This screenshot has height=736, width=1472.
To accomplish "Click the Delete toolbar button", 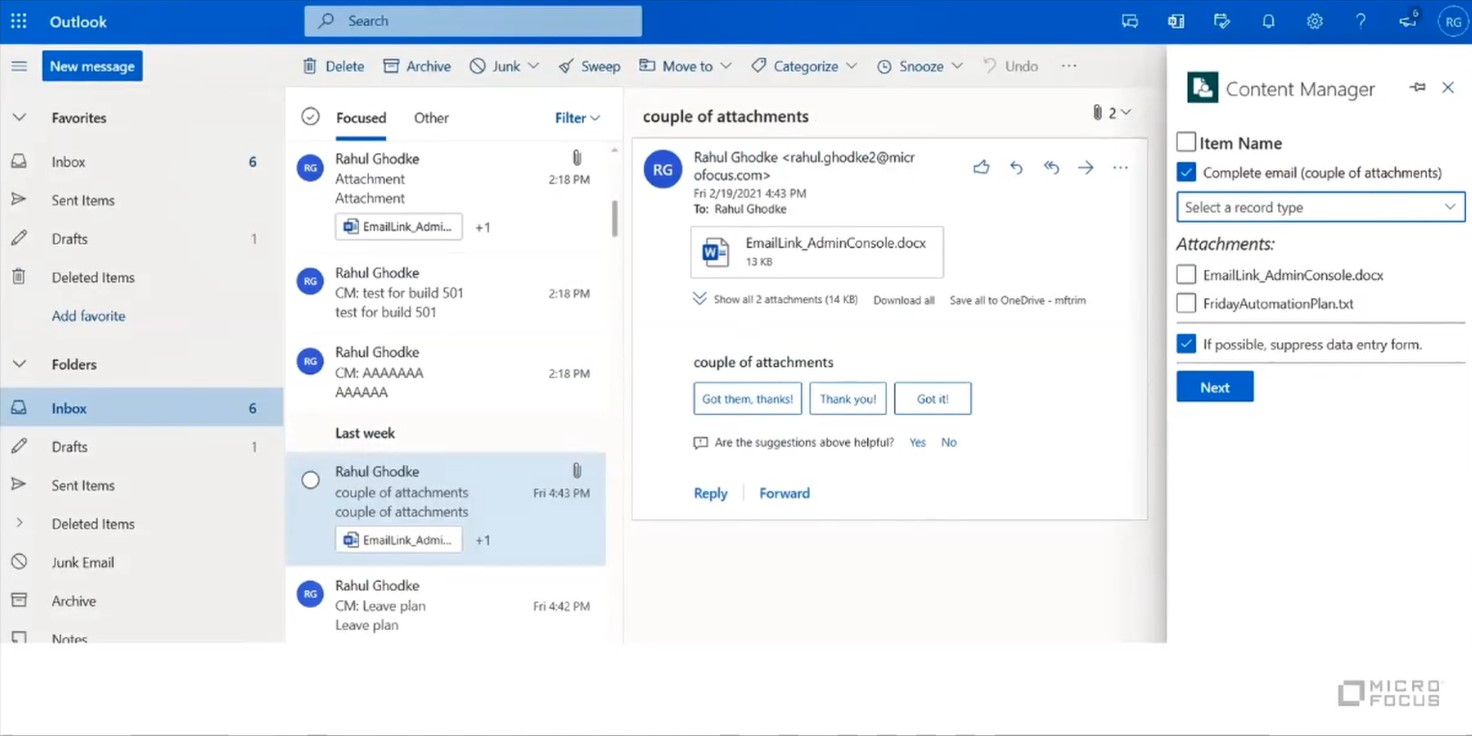I will 334,66.
